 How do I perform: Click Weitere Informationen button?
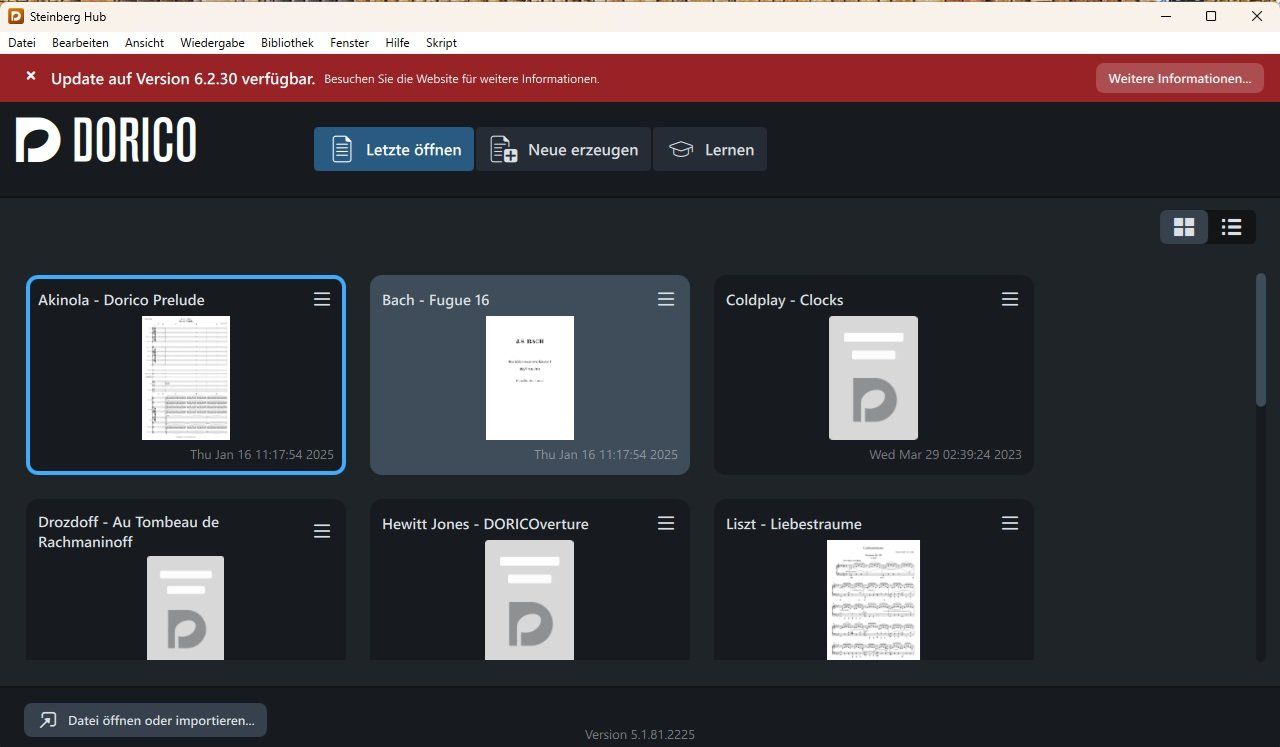[x=1179, y=78]
